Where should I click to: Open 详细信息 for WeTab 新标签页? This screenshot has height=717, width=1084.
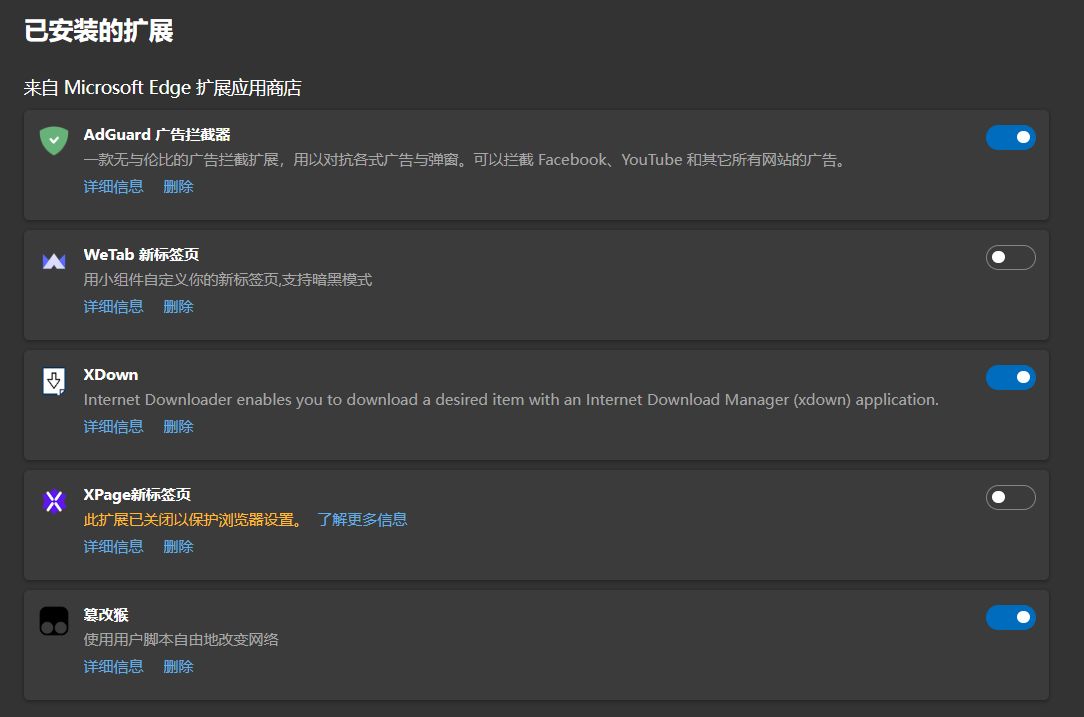tap(113, 307)
